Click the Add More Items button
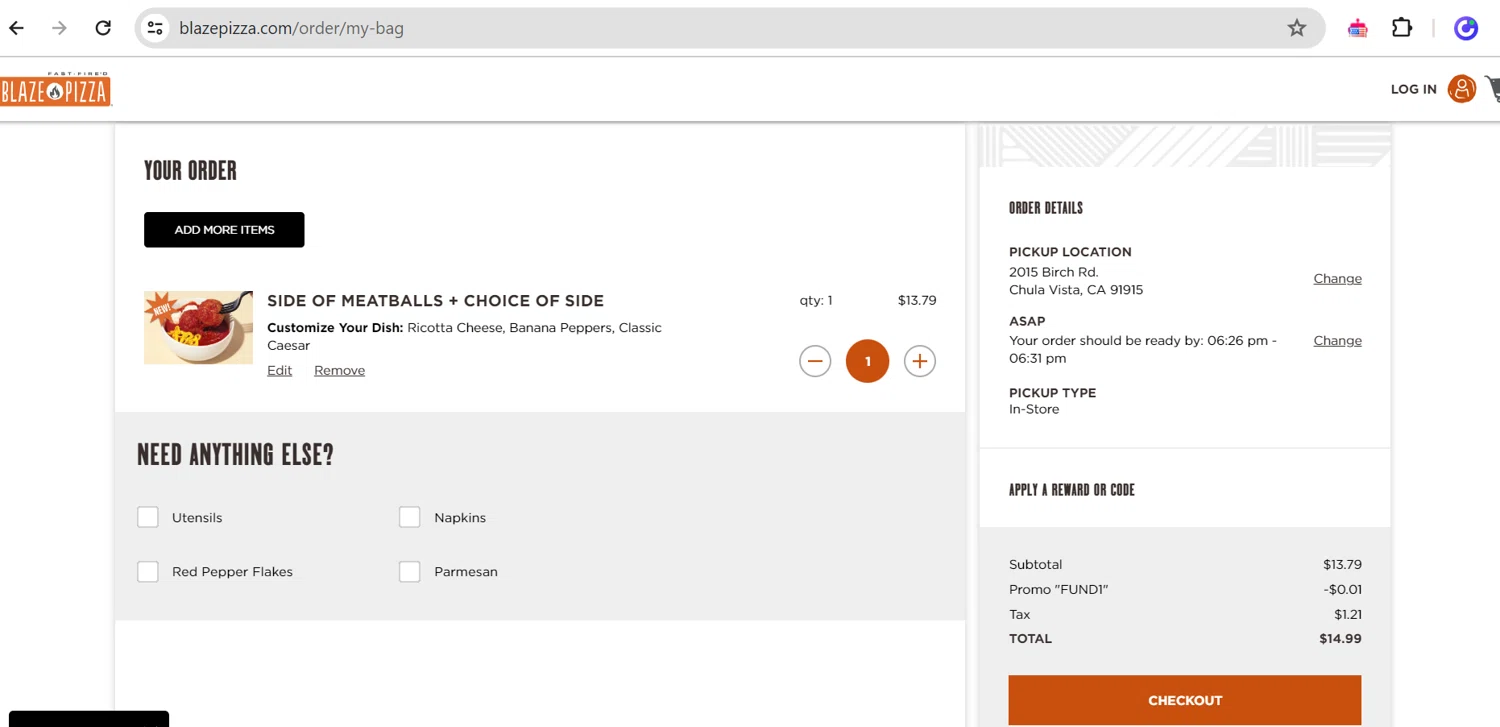 coord(224,230)
